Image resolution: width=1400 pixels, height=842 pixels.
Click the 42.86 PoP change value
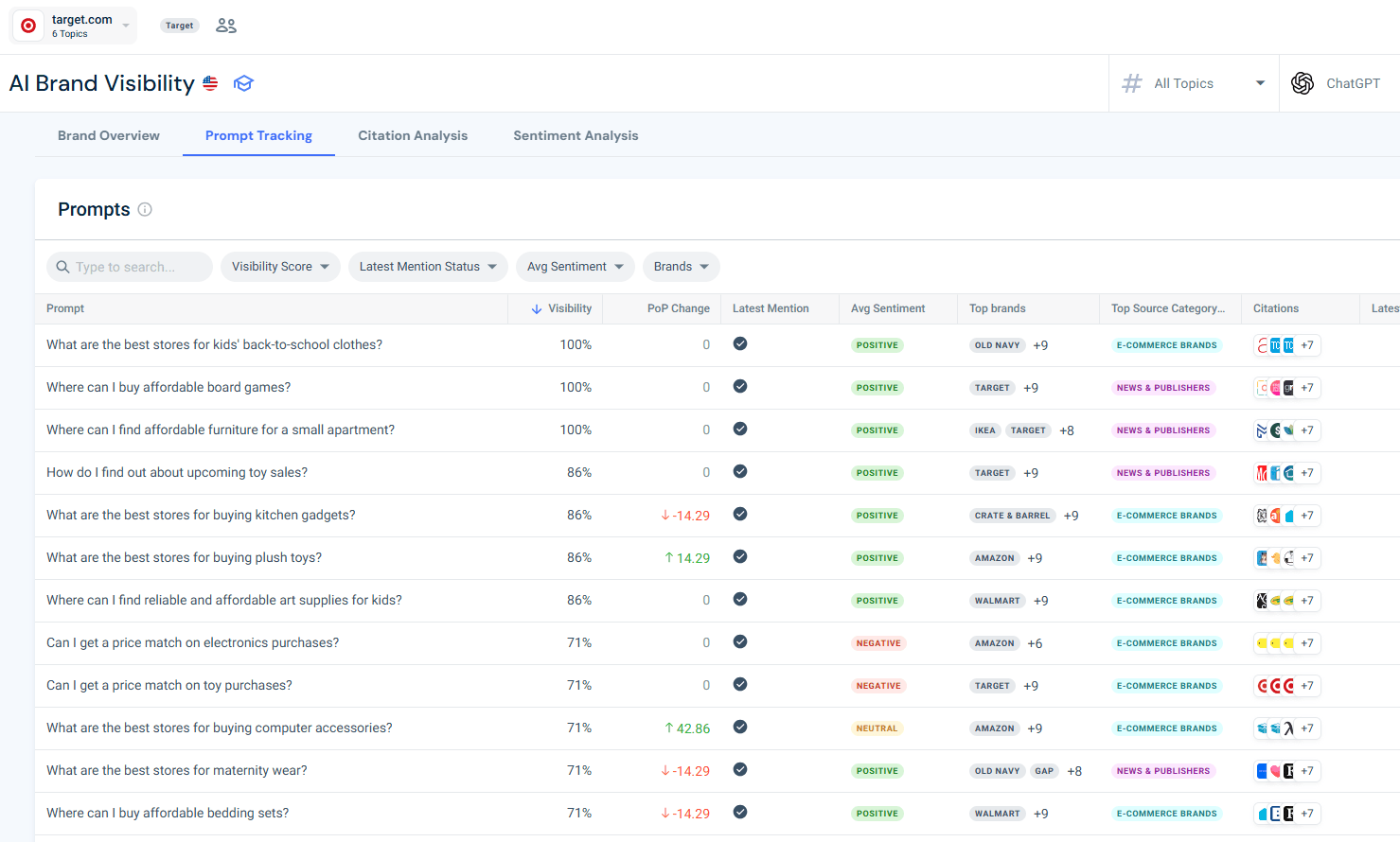(x=687, y=728)
